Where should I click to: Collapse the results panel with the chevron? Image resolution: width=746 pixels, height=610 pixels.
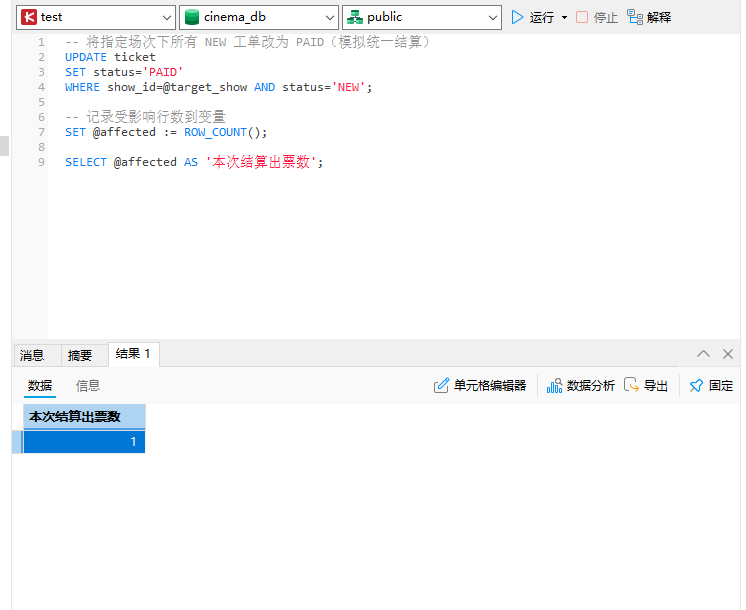coord(703,354)
